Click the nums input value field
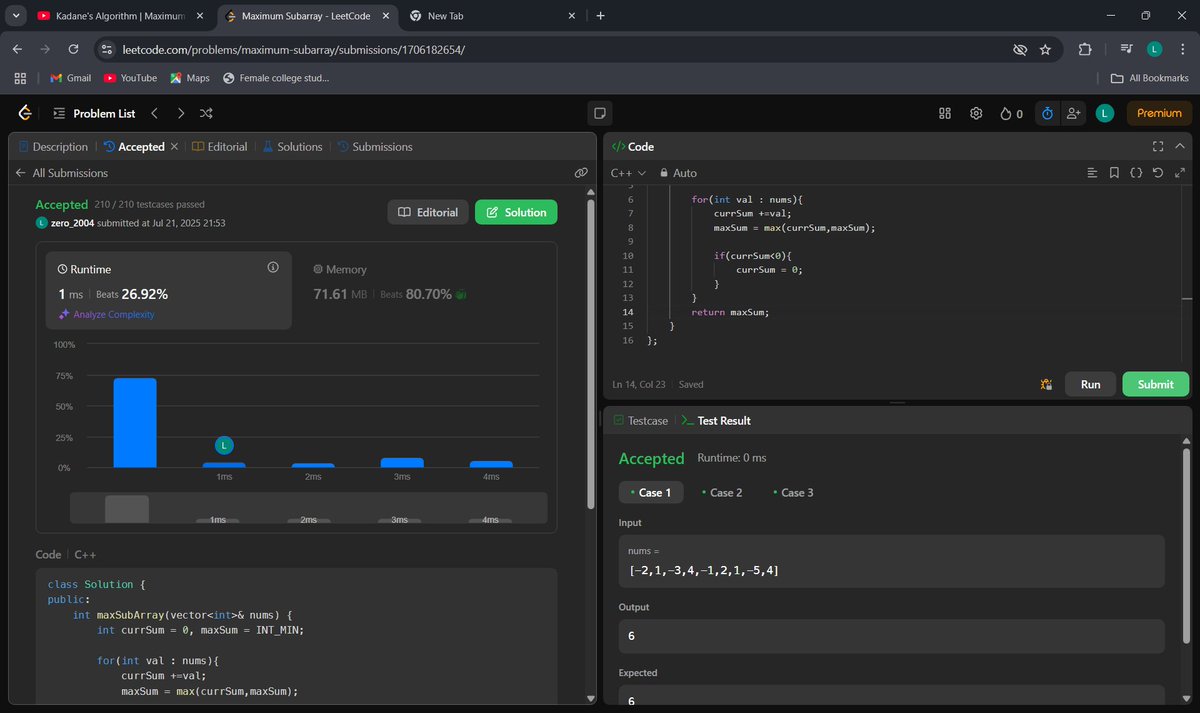The height and width of the screenshot is (713, 1200). (892, 561)
